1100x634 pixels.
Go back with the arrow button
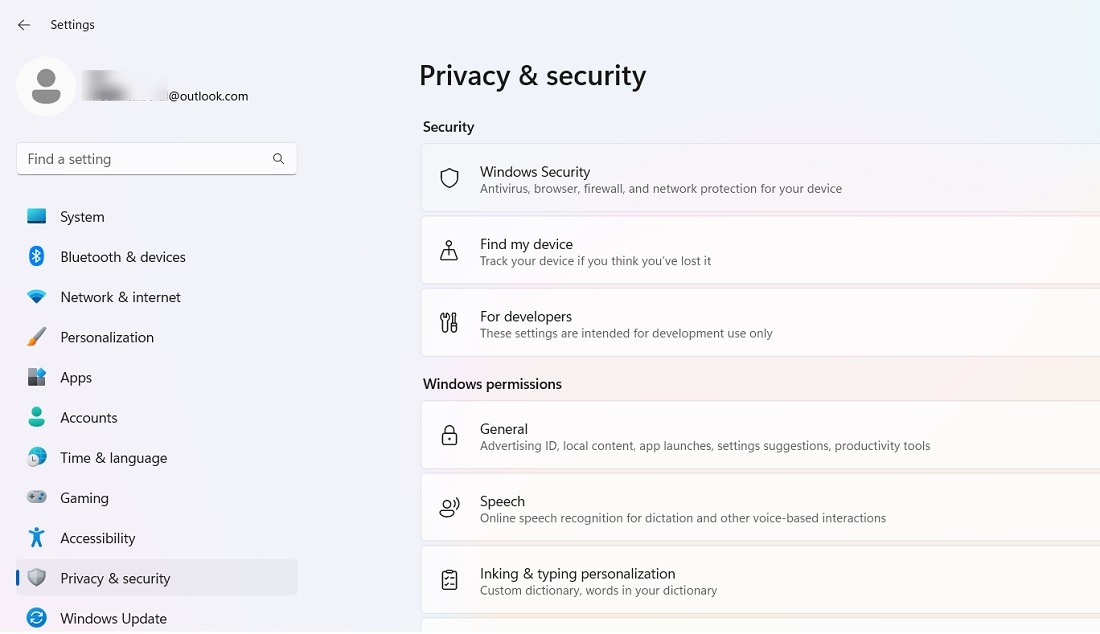click(23, 24)
